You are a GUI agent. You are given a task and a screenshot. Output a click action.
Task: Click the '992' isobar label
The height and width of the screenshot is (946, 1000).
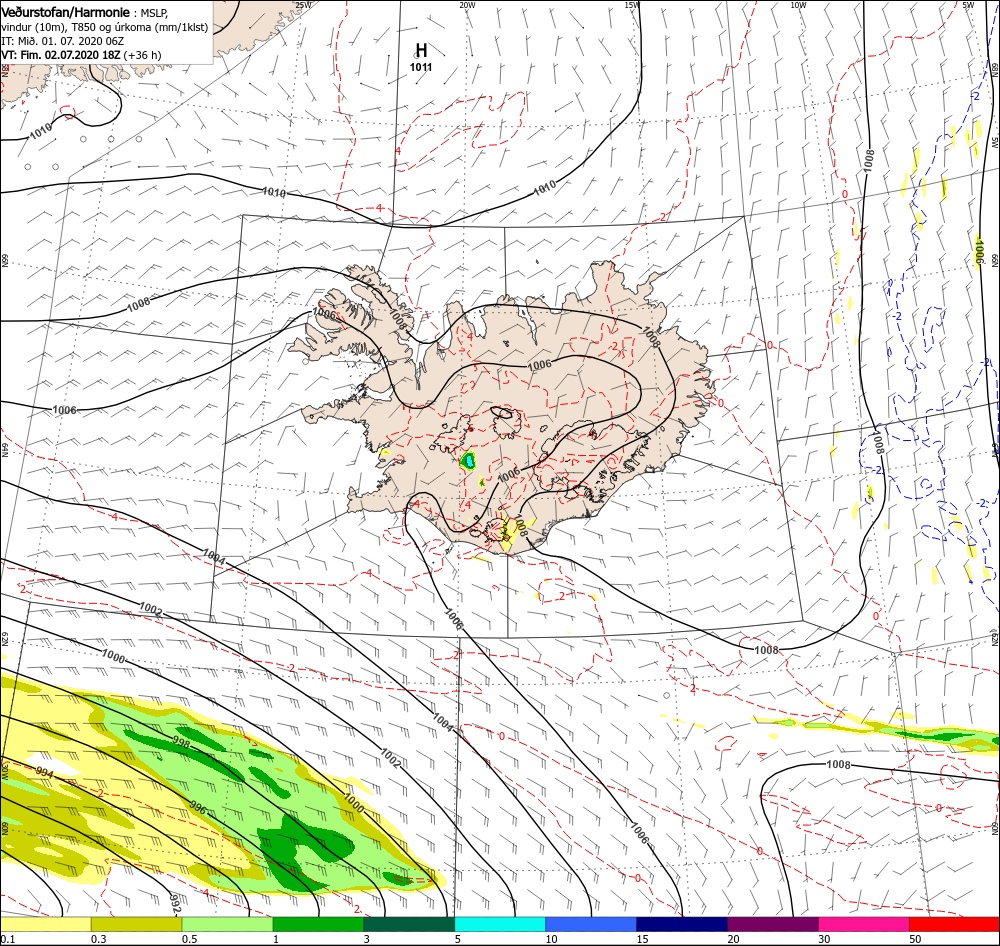point(177,903)
